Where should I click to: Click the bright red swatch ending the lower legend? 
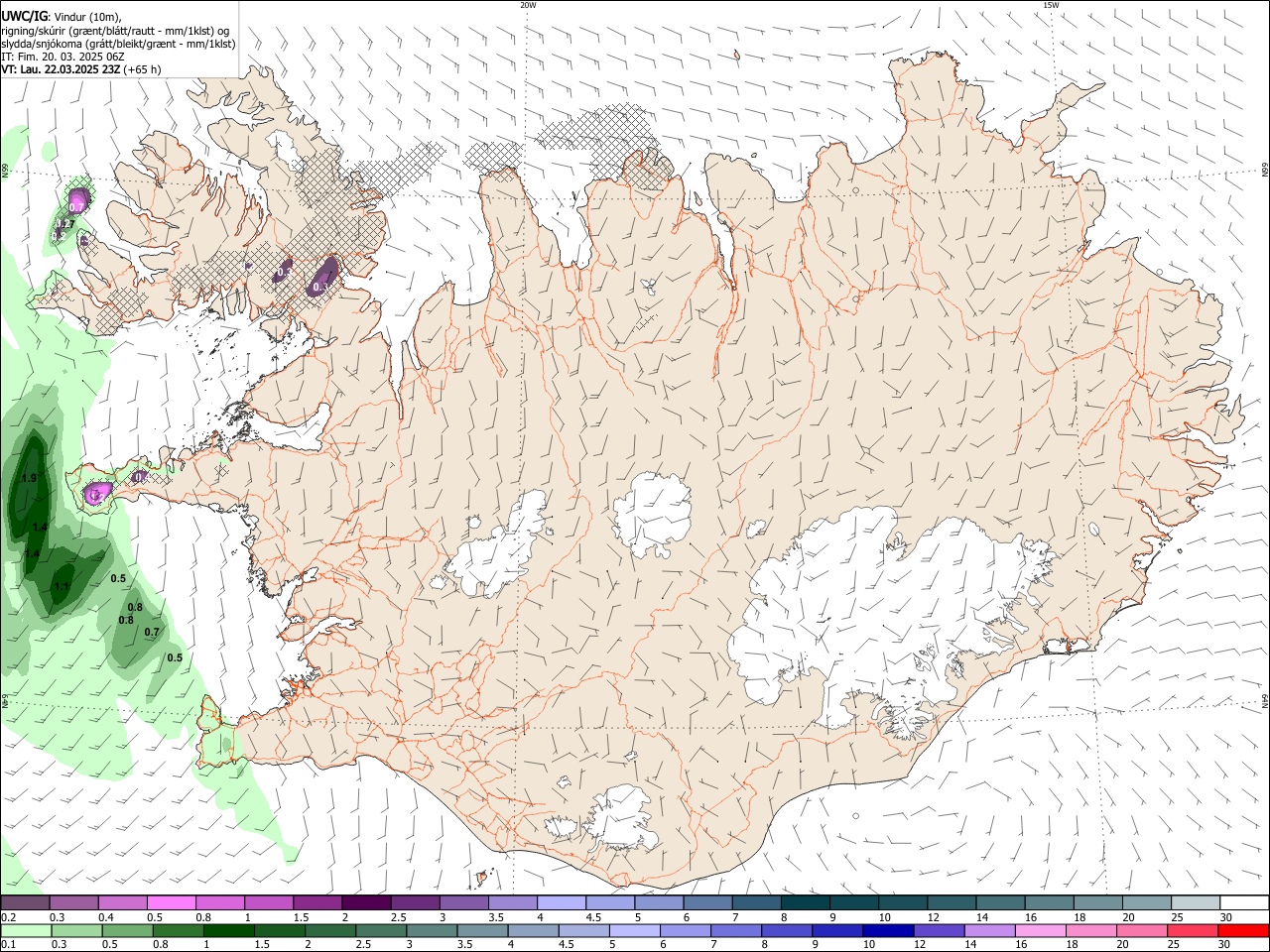1244,930
